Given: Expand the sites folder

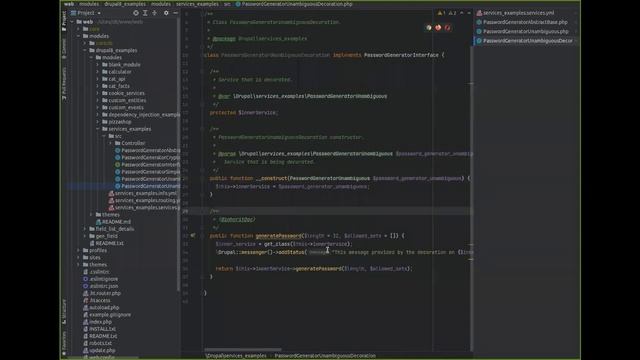Looking at the screenshot, I should tap(79, 258).
